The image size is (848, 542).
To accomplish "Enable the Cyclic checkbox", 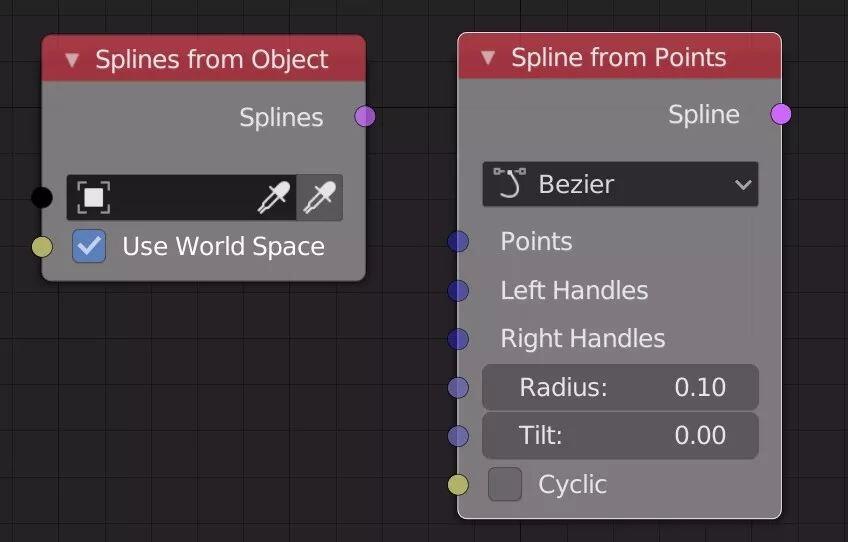I will [505, 484].
